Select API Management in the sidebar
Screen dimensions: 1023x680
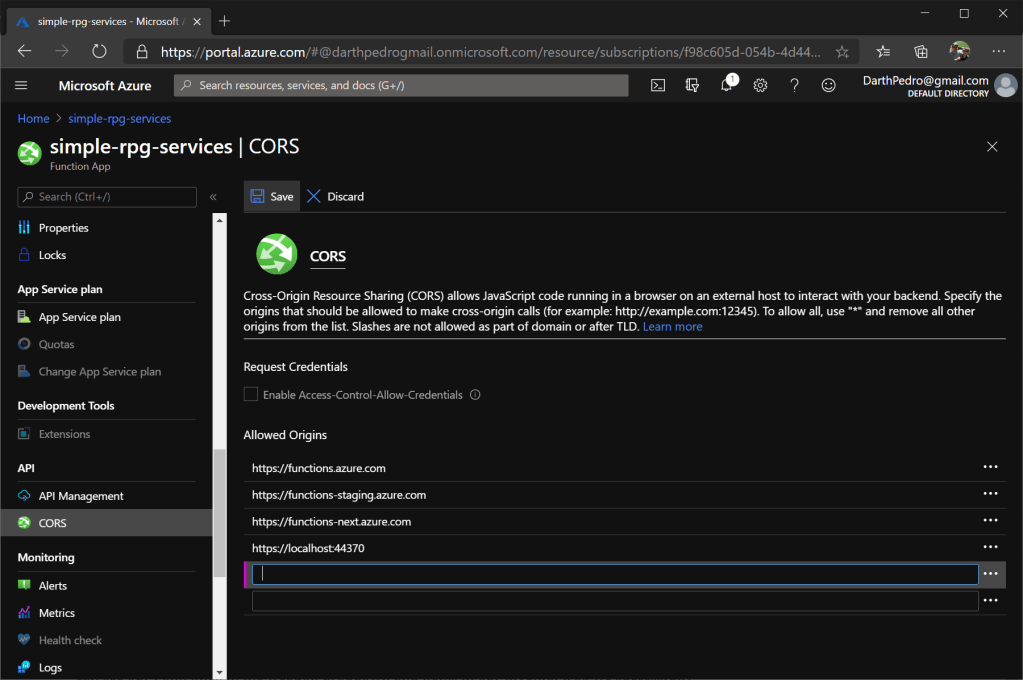80,496
